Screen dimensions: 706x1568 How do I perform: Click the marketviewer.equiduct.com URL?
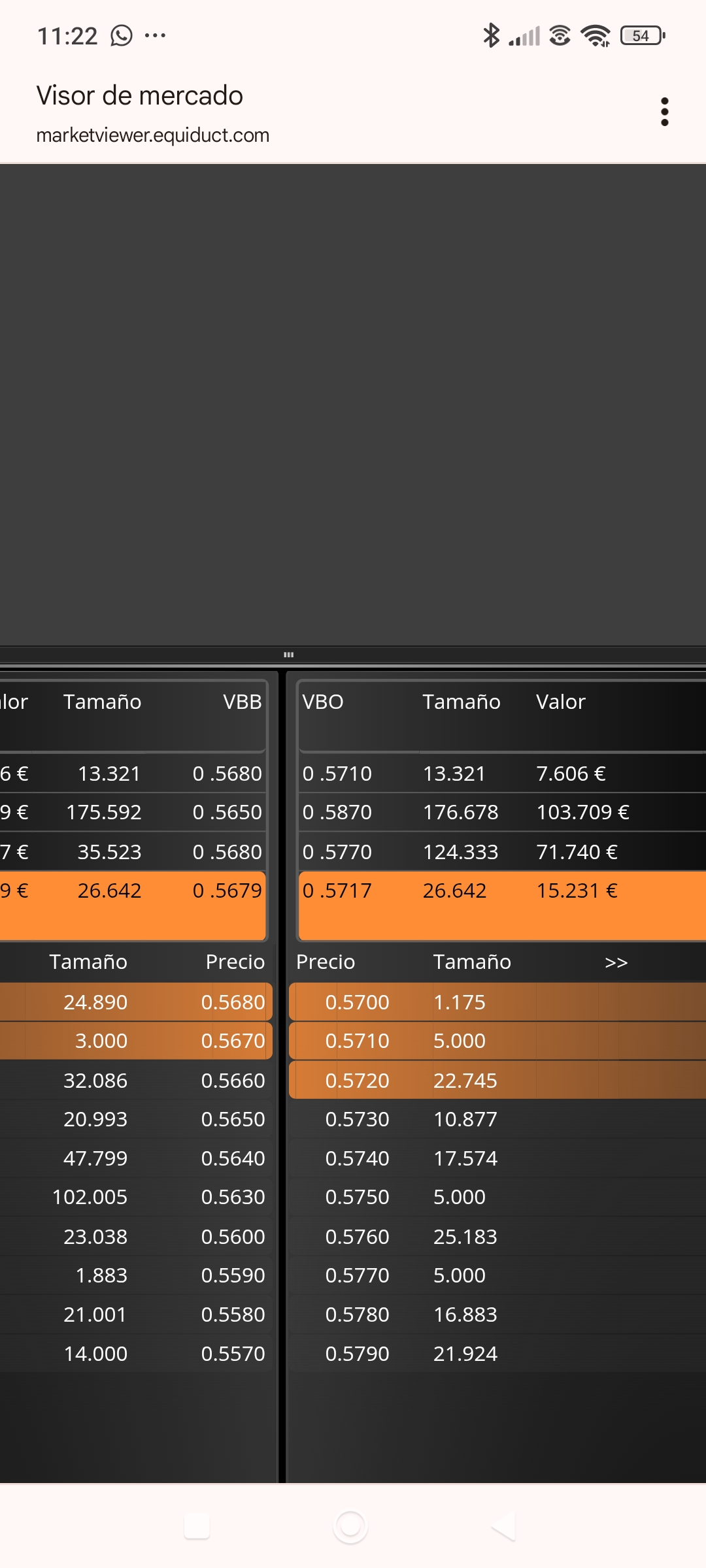coord(153,135)
